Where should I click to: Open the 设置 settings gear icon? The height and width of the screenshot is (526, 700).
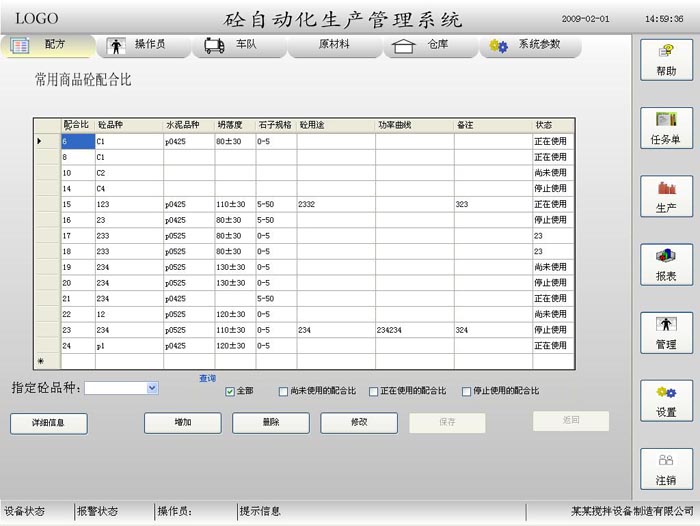[666, 392]
